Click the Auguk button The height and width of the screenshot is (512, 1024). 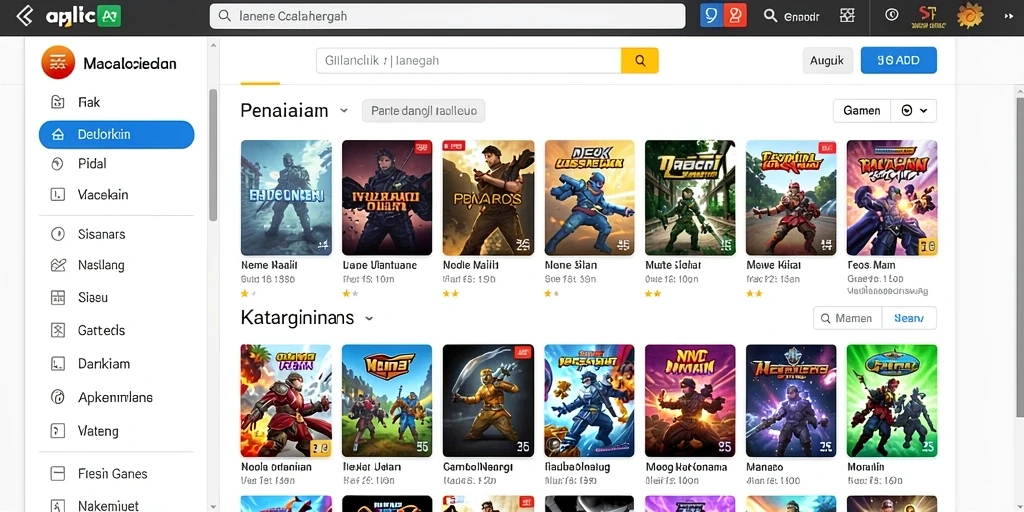pos(827,60)
